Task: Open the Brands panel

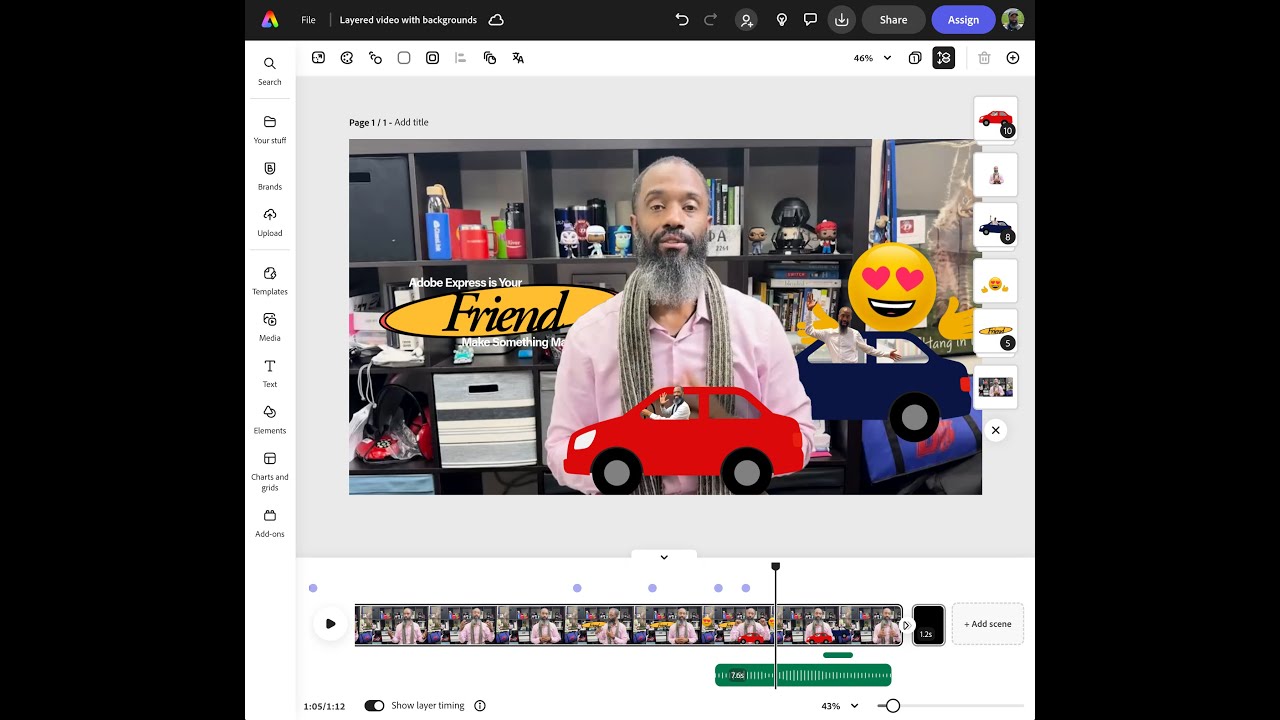Action: (x=270, y=176)
